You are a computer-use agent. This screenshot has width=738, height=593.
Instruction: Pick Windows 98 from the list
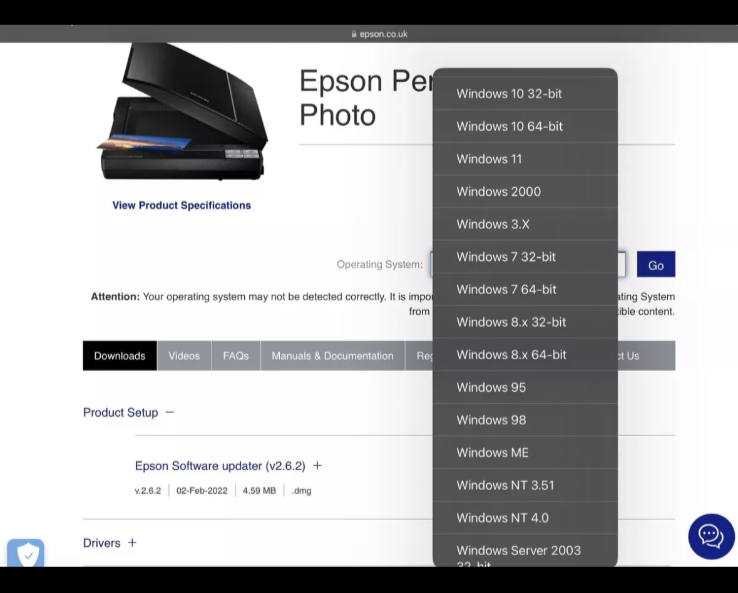click(x=525, y=420)
